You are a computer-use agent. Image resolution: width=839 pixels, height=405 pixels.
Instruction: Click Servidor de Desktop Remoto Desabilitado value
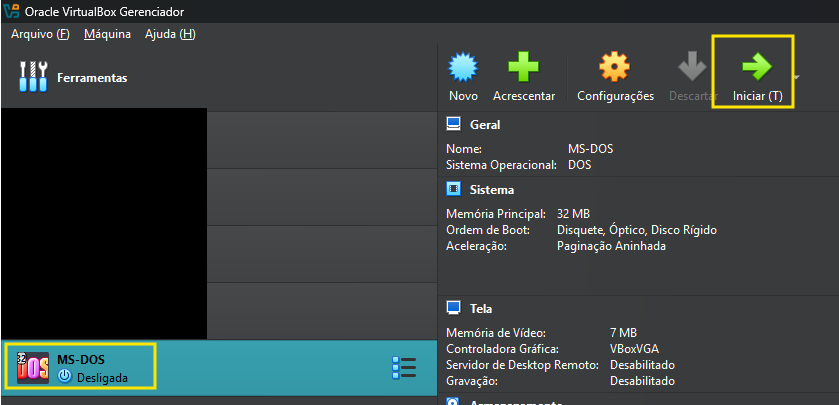click(642, 365)
